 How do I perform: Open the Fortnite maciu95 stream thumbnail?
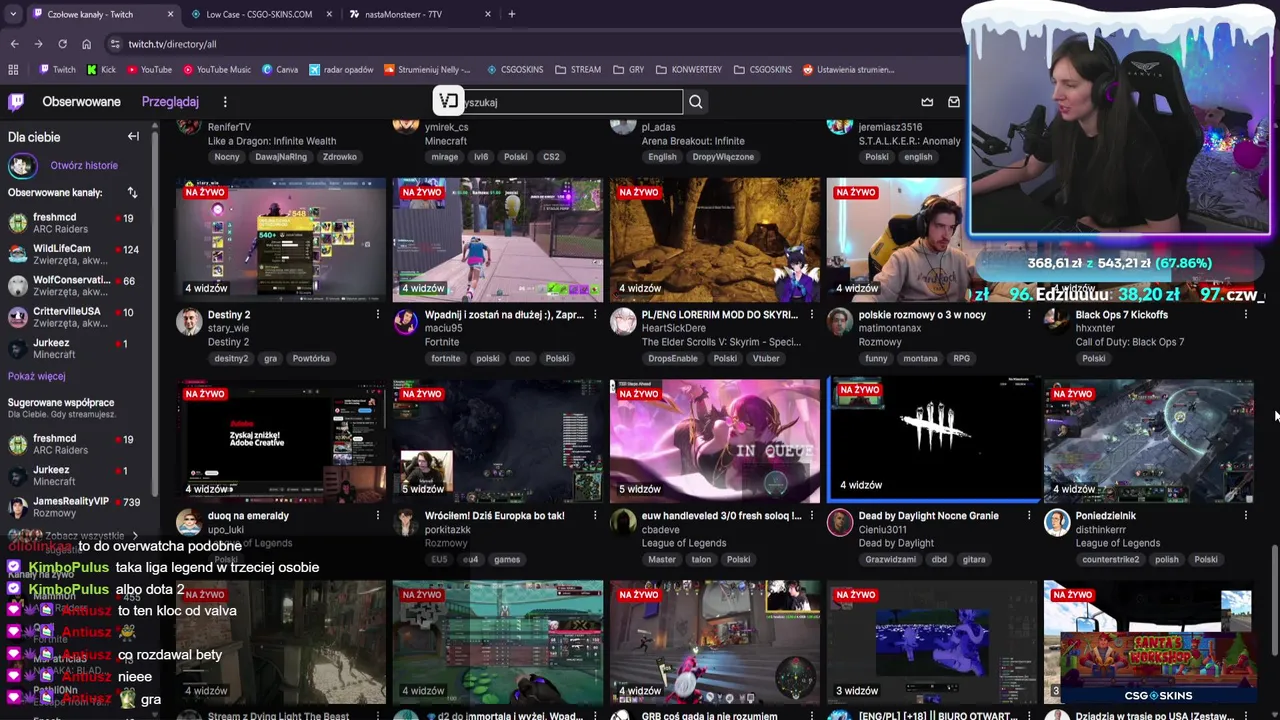(498, 240)
